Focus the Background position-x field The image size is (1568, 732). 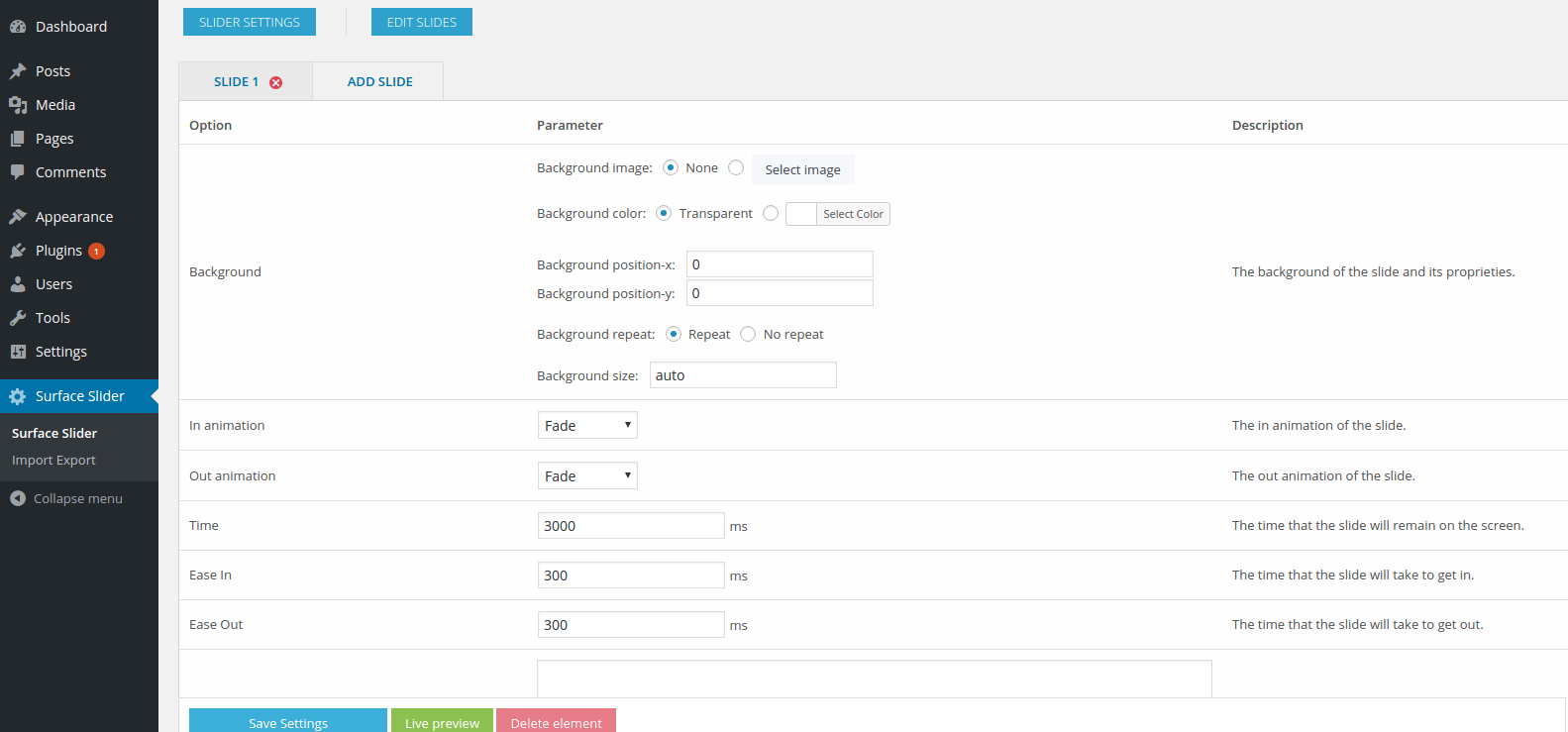(x=780, y=264)
